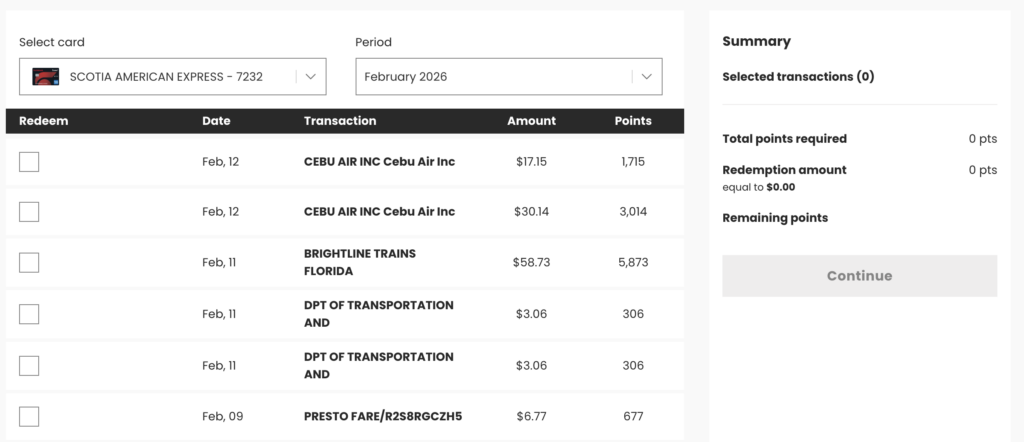Click PRESTO FARE/R2S8RGCZH5 transaction name
Image resolution: width=1024 pixels, height=442 pixels.
click(x=383, y=417)
